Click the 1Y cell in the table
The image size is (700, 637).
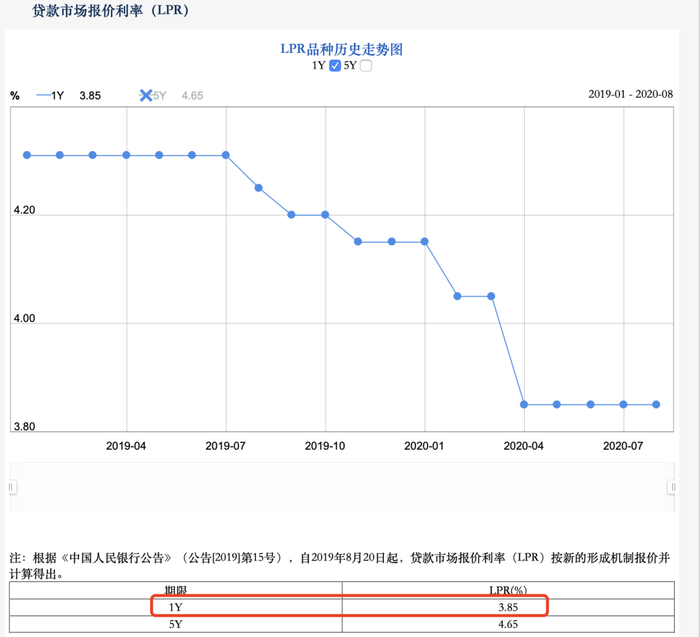(x=175, y=608)
